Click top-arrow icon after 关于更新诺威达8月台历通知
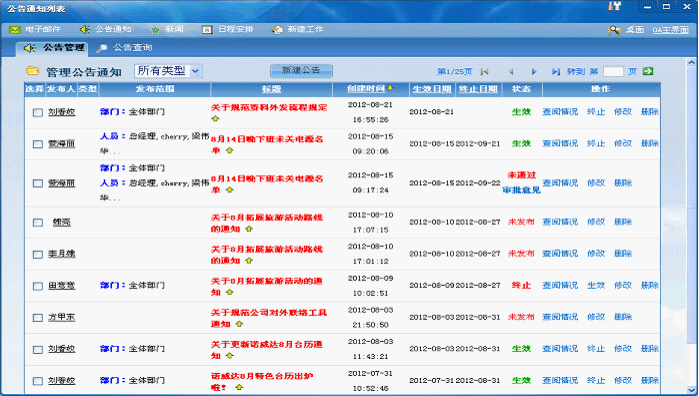The image size is (699, 396). pyautogui.click(x=229, y=355)
